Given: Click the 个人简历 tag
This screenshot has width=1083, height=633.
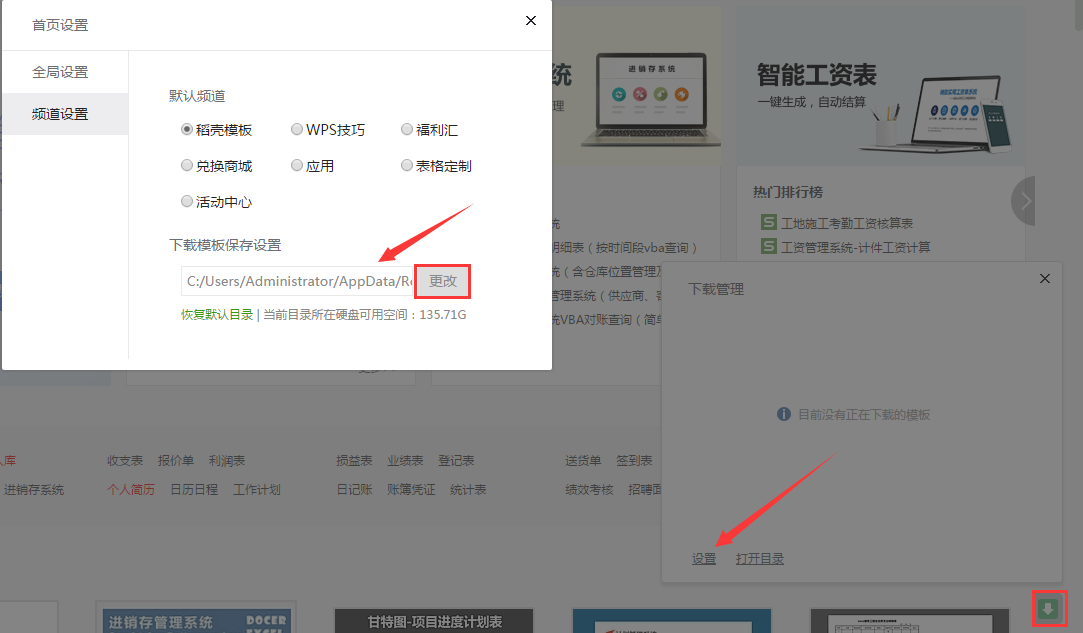Looking at the screenshot, I should 131,489.
